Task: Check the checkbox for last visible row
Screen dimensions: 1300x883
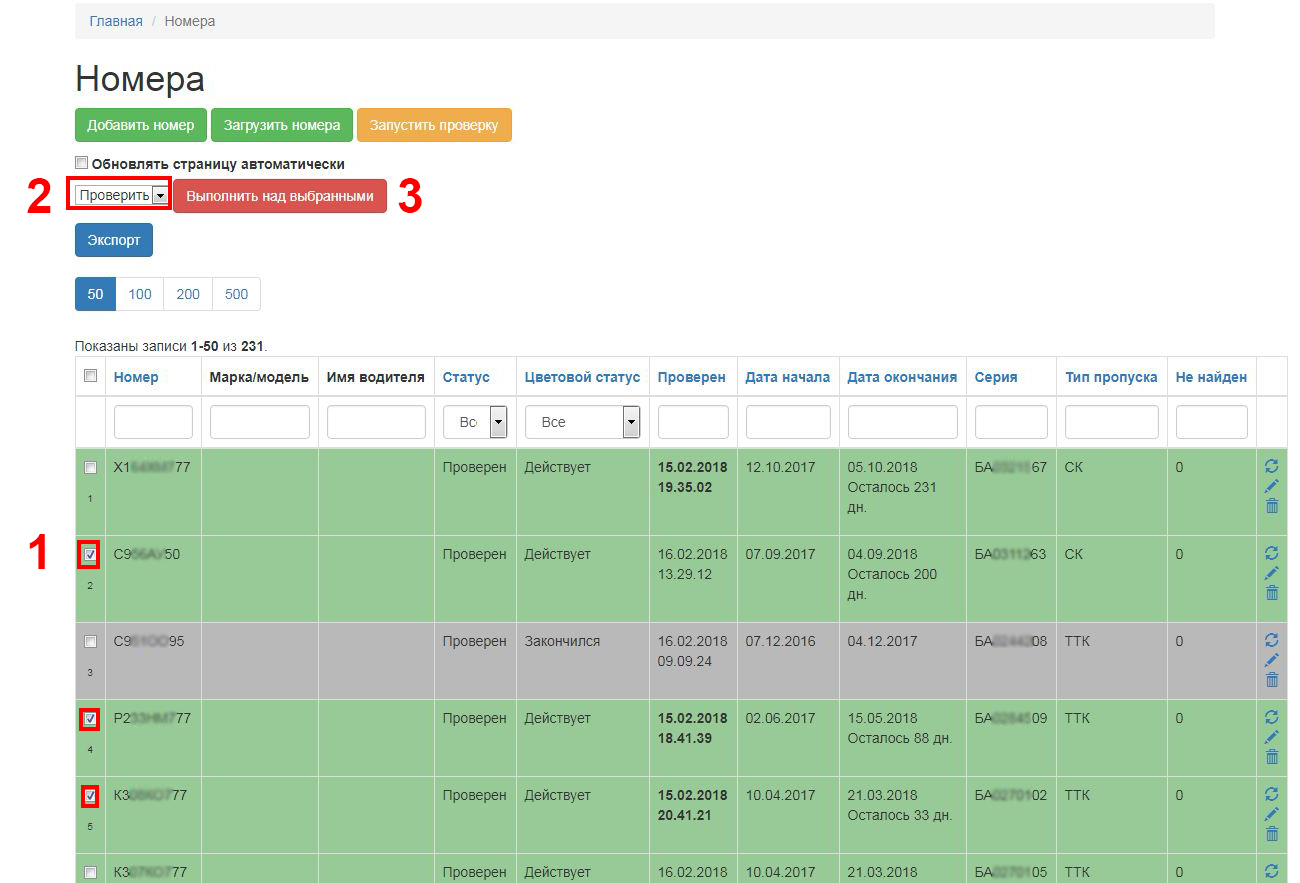Action: tap(90, 871)
